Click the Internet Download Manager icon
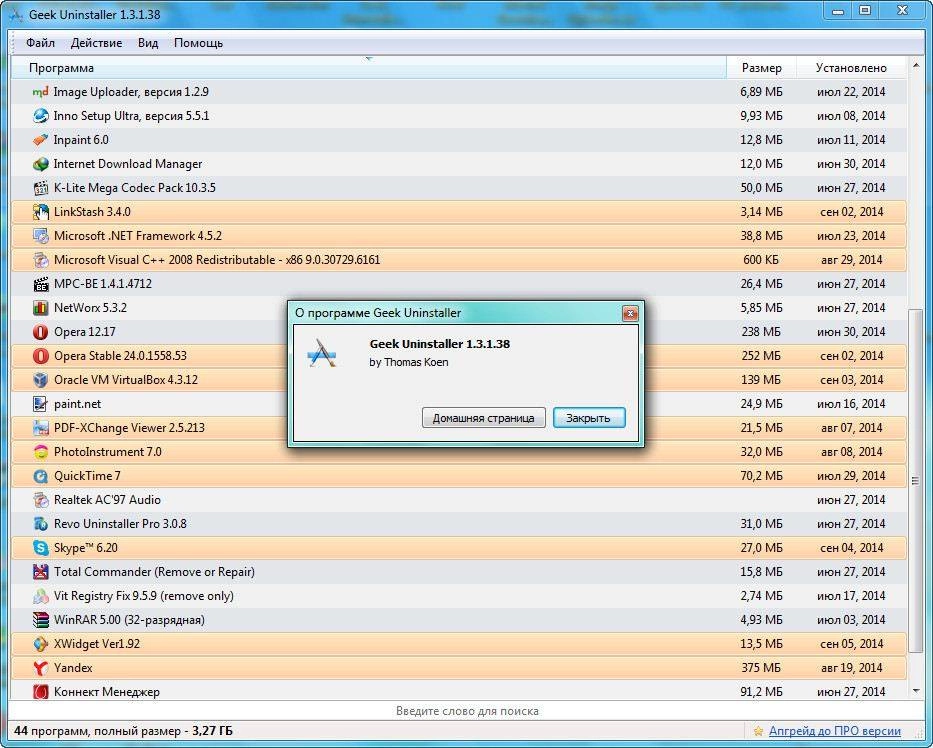 coord(40,164)
